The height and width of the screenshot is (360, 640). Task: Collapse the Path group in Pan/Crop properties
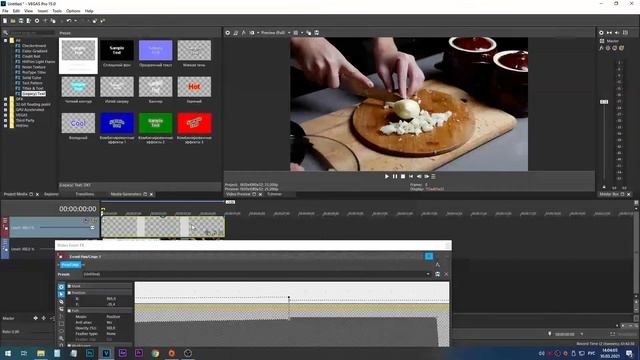[69, 311]
